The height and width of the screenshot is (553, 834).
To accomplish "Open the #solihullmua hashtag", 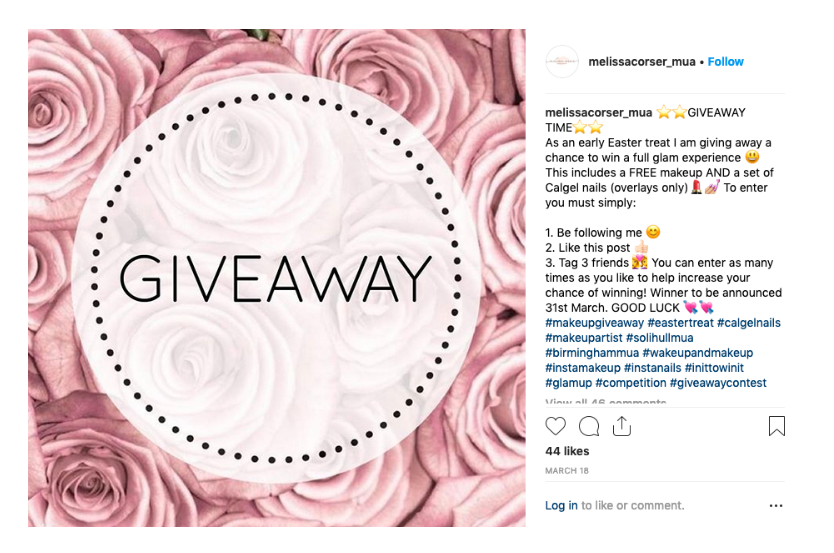I will tap(660, 338).
